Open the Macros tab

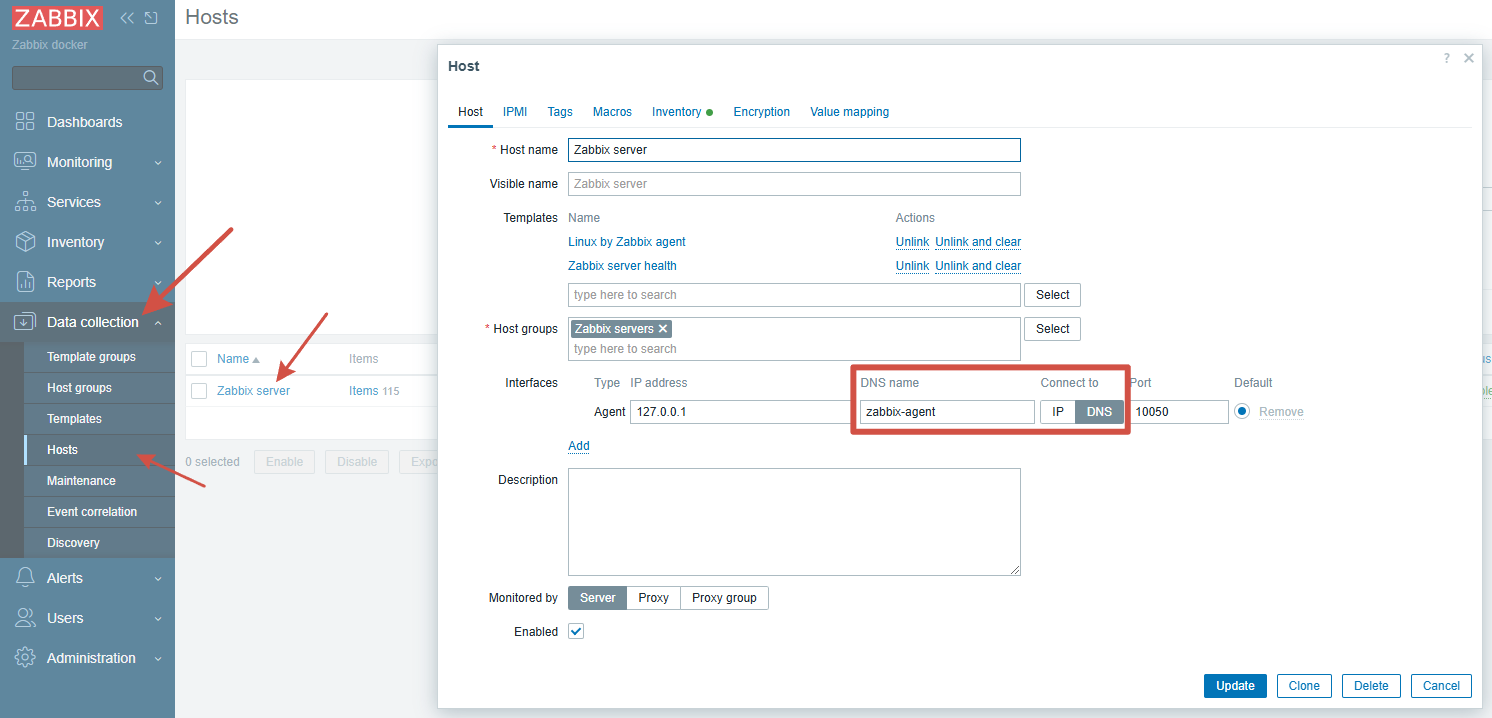click(612, 112)
